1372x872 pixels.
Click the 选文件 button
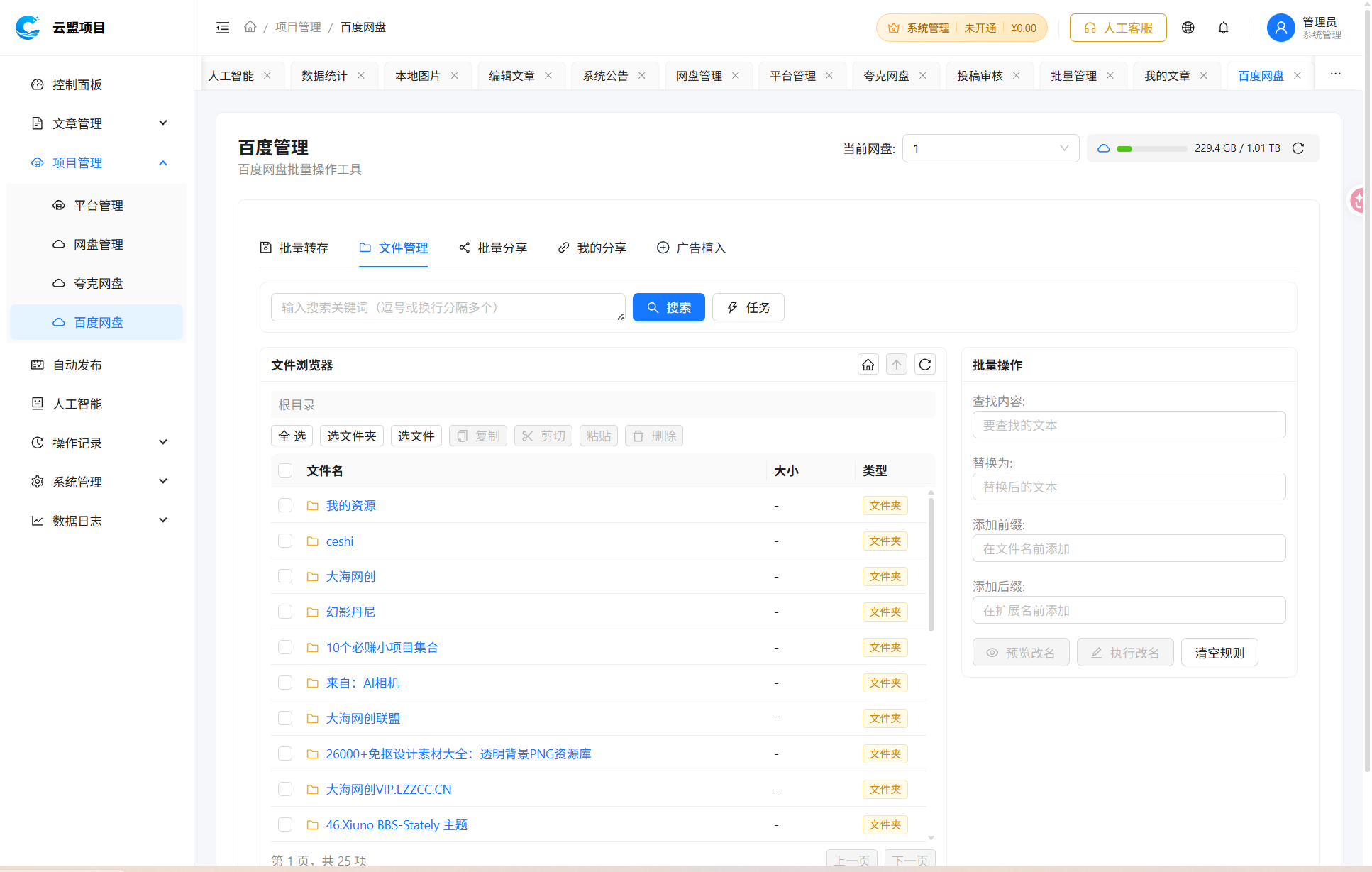click(416, 436)
